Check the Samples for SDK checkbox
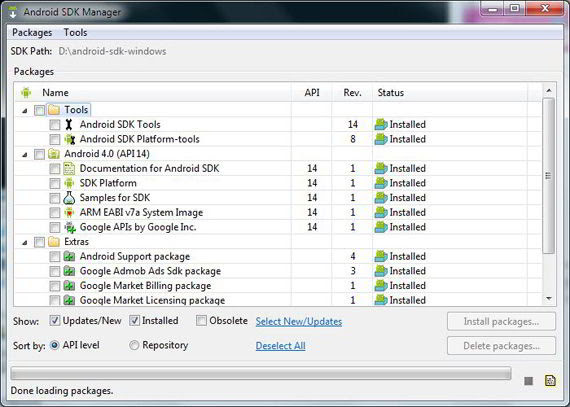Image resolution: width=570 pixels, height=407 pixels. [x=55, y=198]
